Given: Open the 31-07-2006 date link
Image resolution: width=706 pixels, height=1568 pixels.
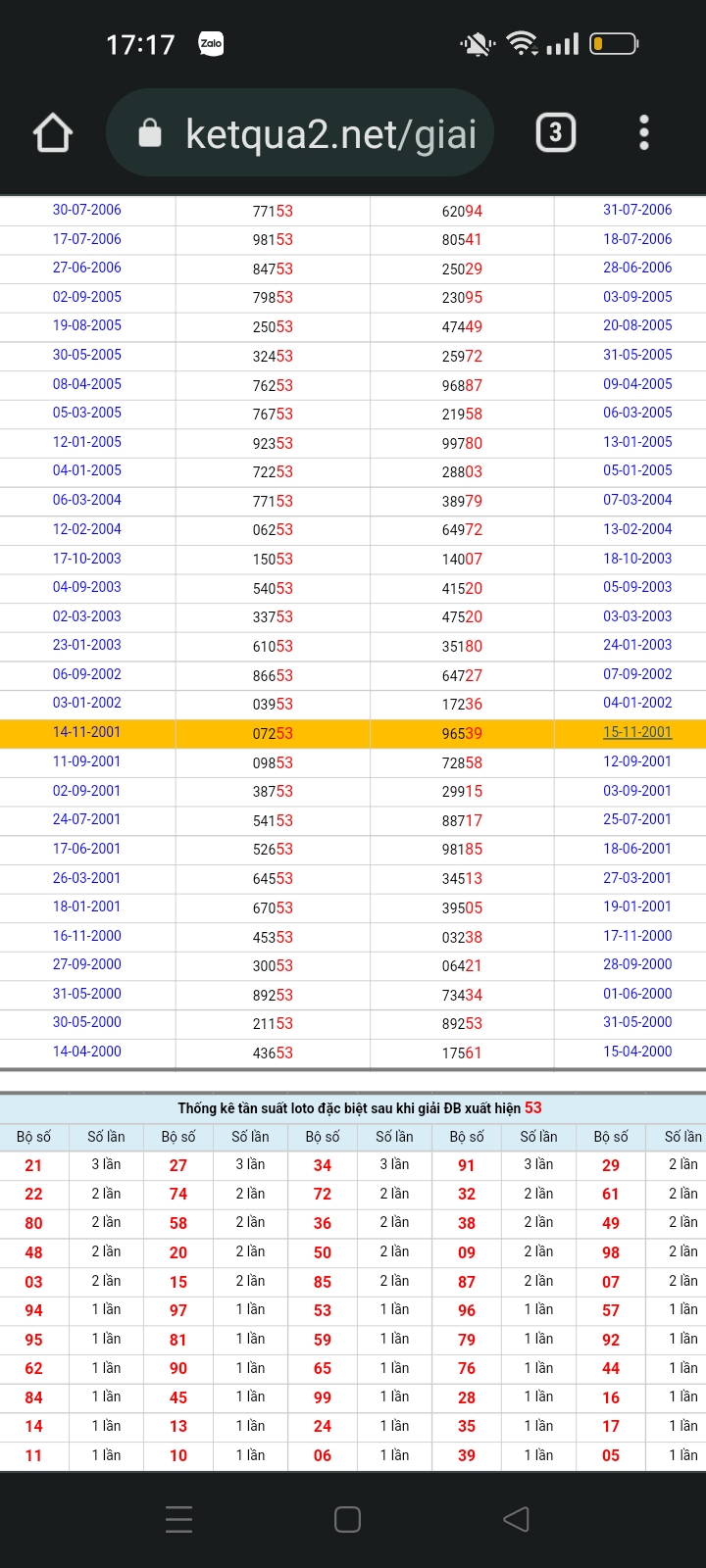Looking at the screenshot, I should 637,210.
